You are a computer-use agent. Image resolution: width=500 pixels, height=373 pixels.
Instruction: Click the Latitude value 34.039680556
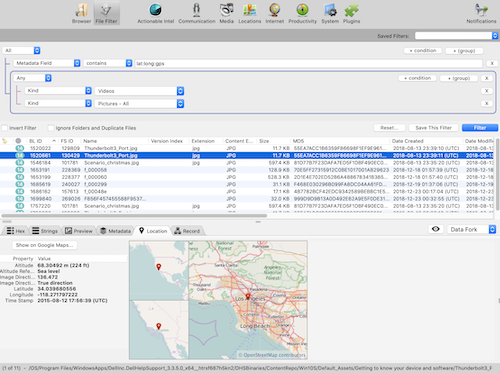[x=57, y=289]
